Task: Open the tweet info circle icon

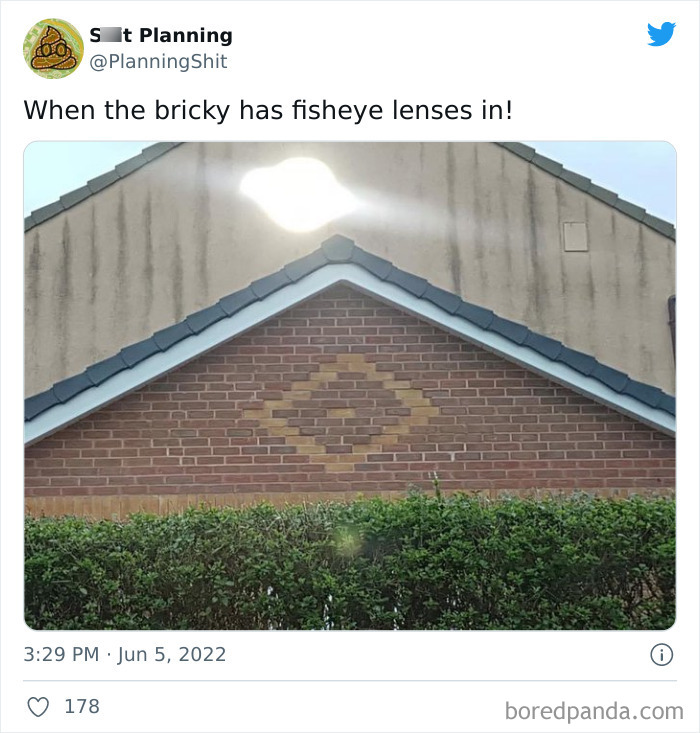Action: [x=661, y=654]
